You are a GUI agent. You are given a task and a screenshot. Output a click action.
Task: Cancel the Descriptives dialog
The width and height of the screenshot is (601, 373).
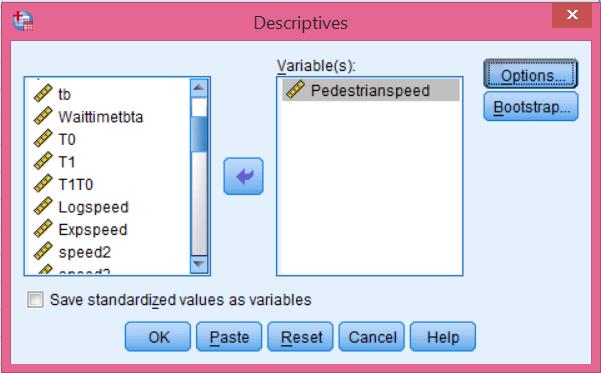pos(372,337)
